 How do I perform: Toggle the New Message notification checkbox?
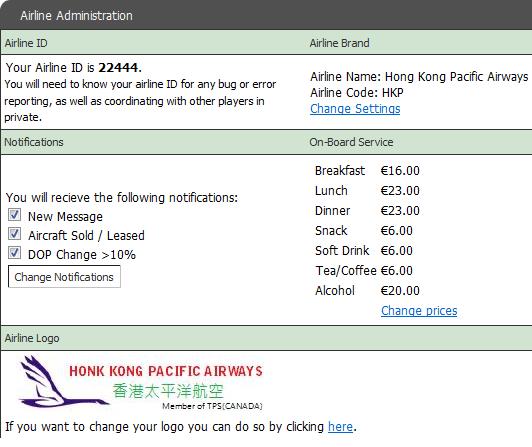click(x=14, y=215)
